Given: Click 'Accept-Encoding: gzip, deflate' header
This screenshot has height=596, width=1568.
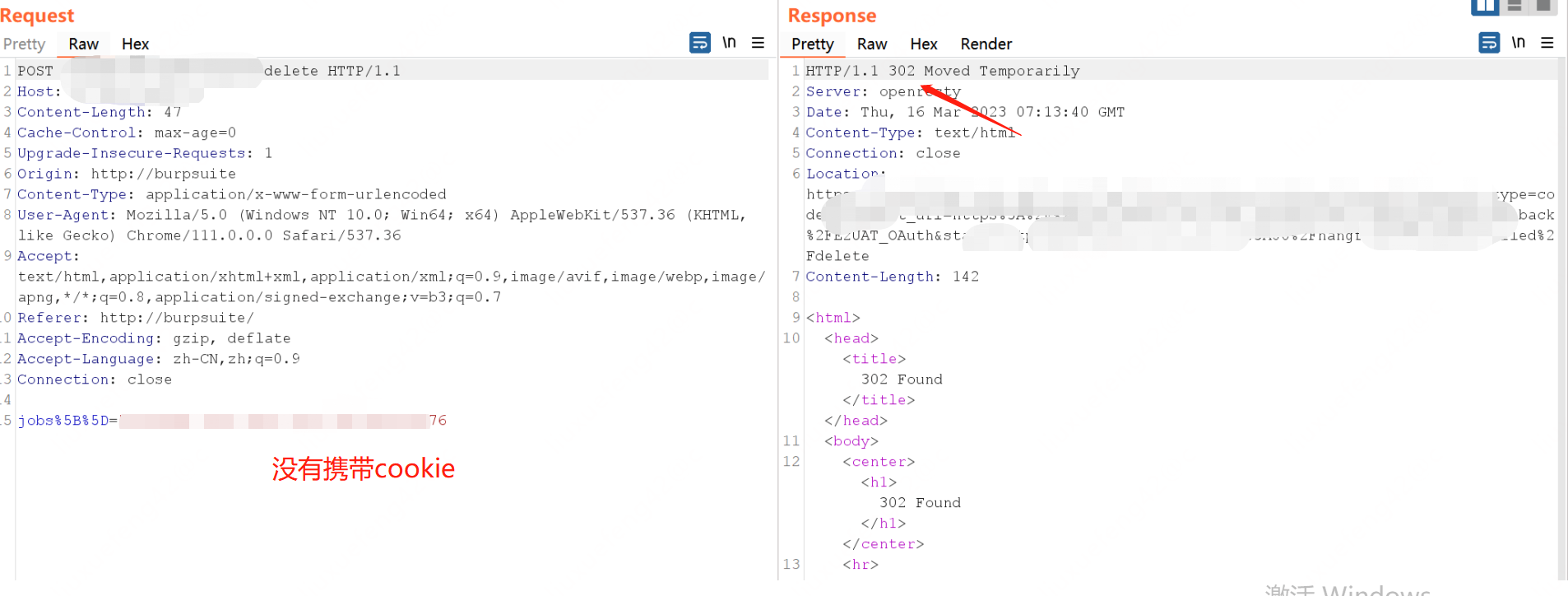Looking at the screenshot, I should [x=154, y=338].
